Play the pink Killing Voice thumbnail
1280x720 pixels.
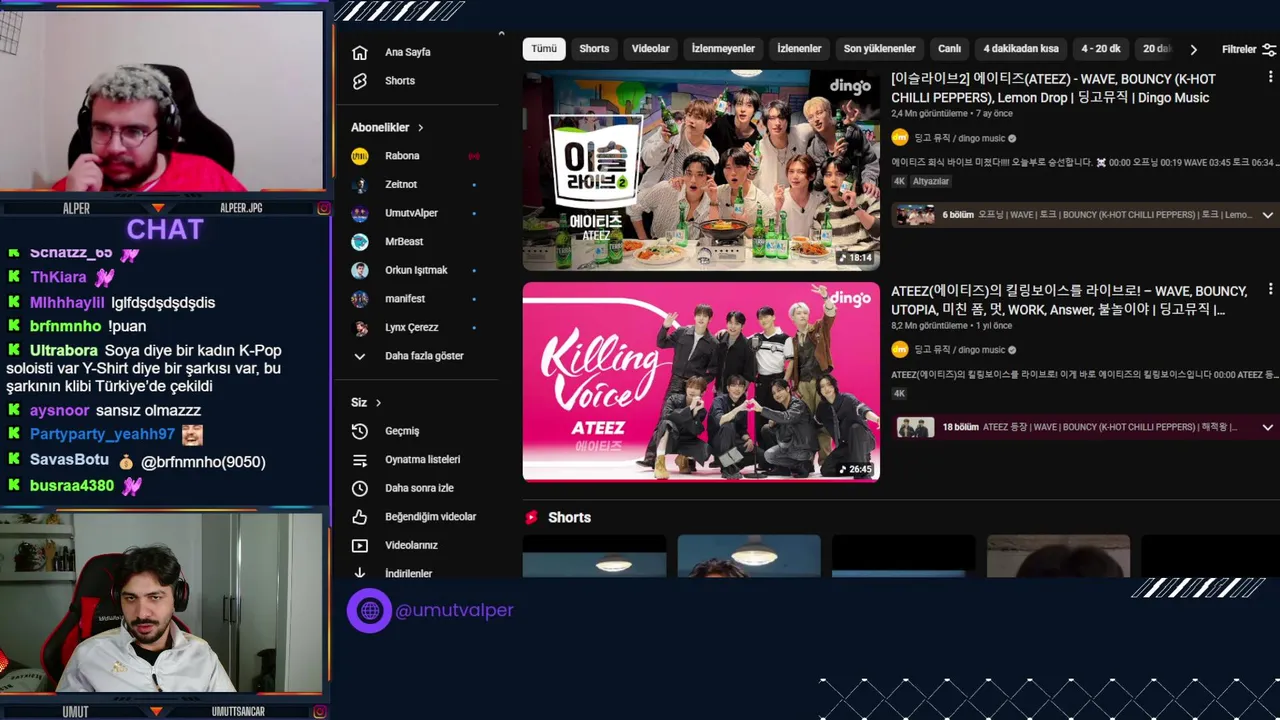(x=701, y=382)
